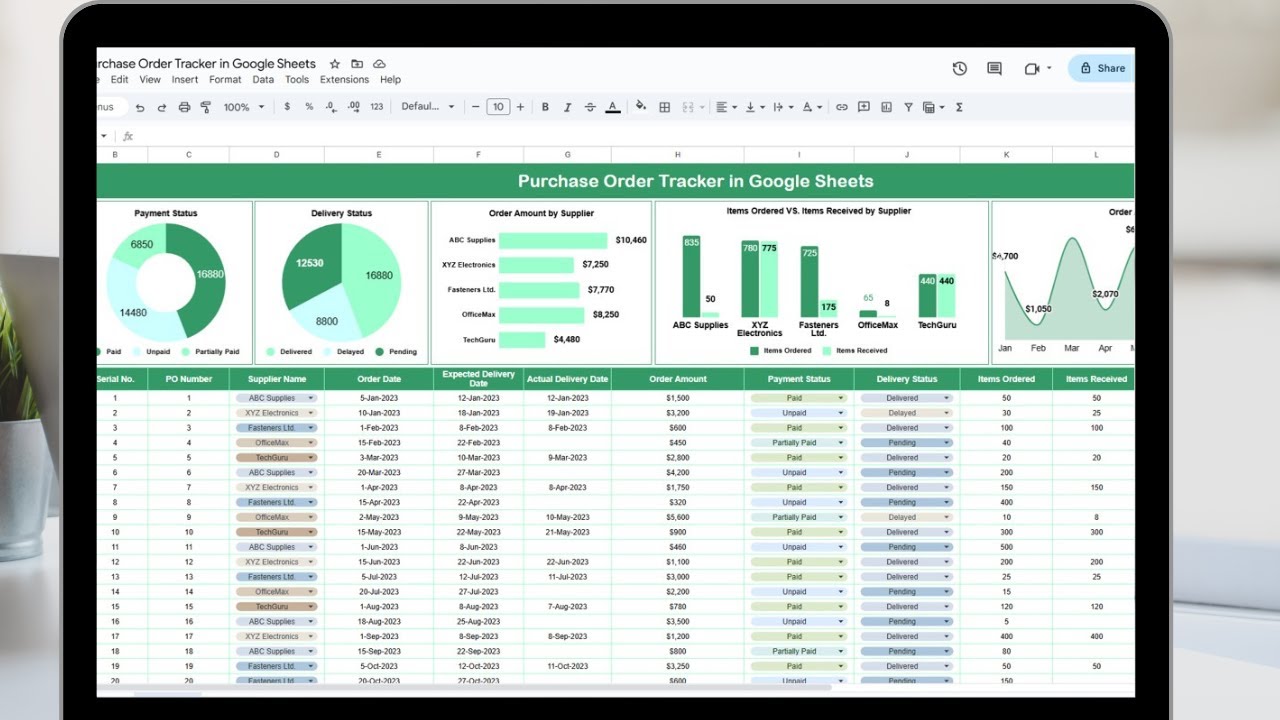Insert a chart from toolbar
The height and width of the screenshot is (720, 1280).
coord(886,107)
